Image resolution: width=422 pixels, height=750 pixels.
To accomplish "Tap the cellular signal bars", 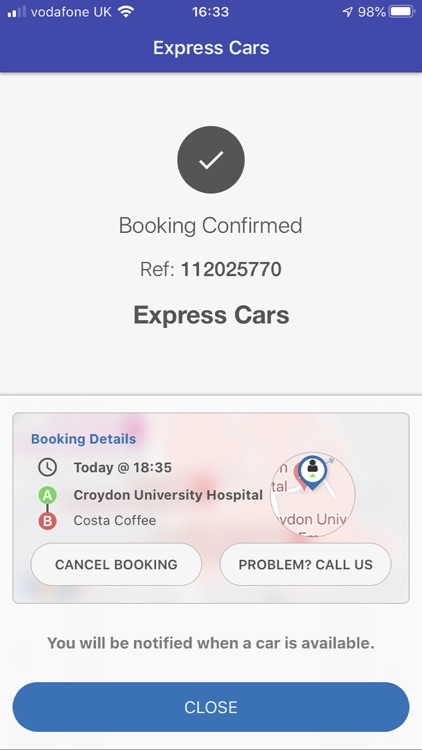I will pos(17,12).
